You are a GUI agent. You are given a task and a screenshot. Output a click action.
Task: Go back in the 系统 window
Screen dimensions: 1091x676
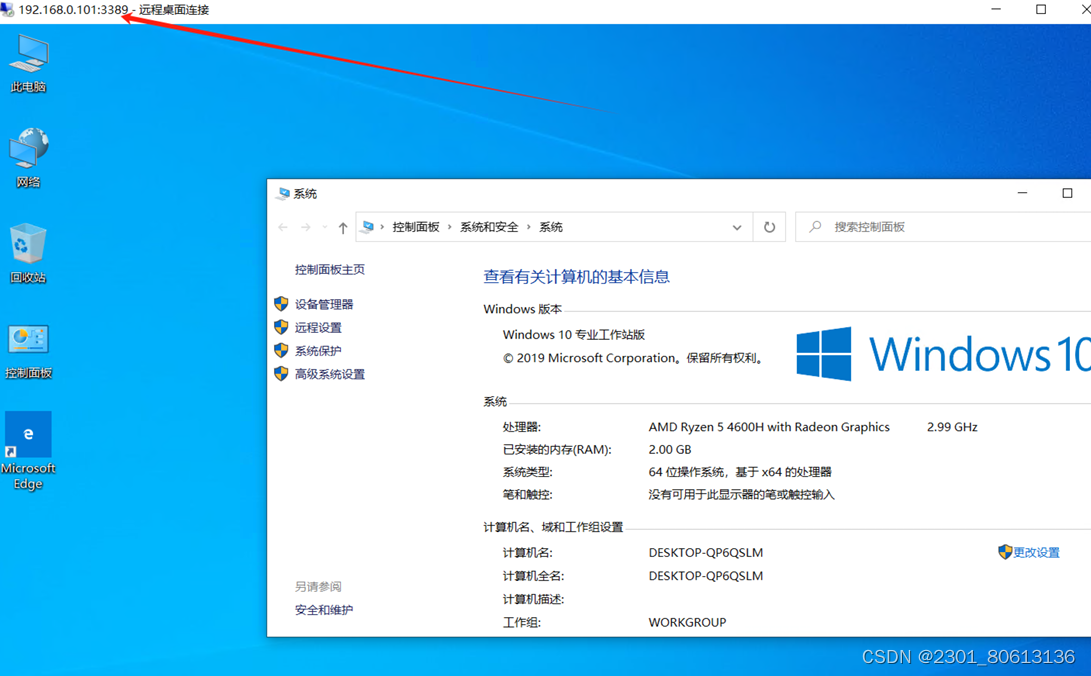[x=282, y=227]
